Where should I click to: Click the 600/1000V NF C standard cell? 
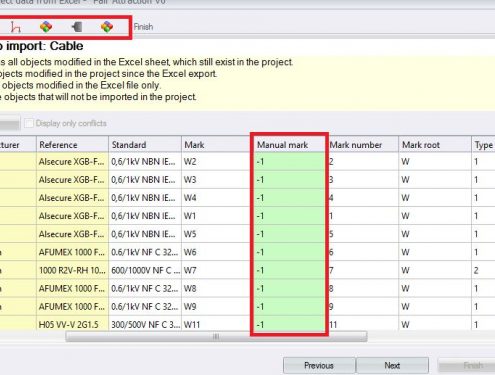(x=145, y=270)
